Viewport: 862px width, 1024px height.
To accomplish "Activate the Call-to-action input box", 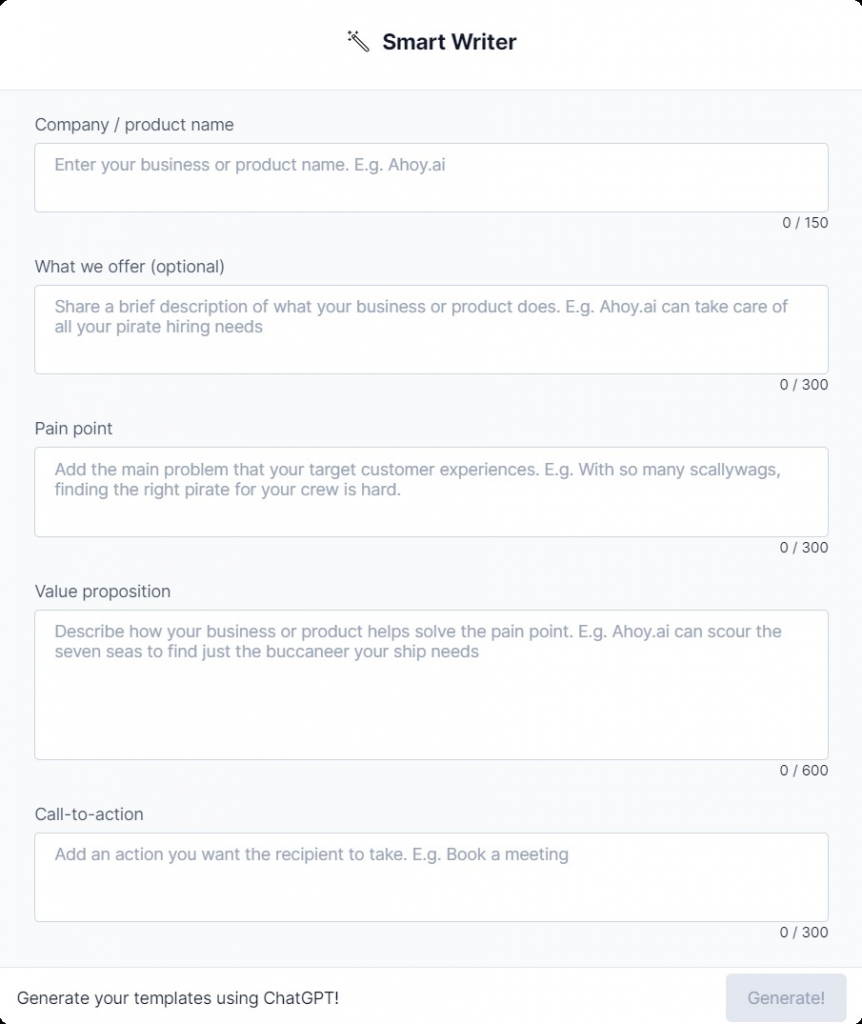I will pyautogui.click(x=431, y=877).
